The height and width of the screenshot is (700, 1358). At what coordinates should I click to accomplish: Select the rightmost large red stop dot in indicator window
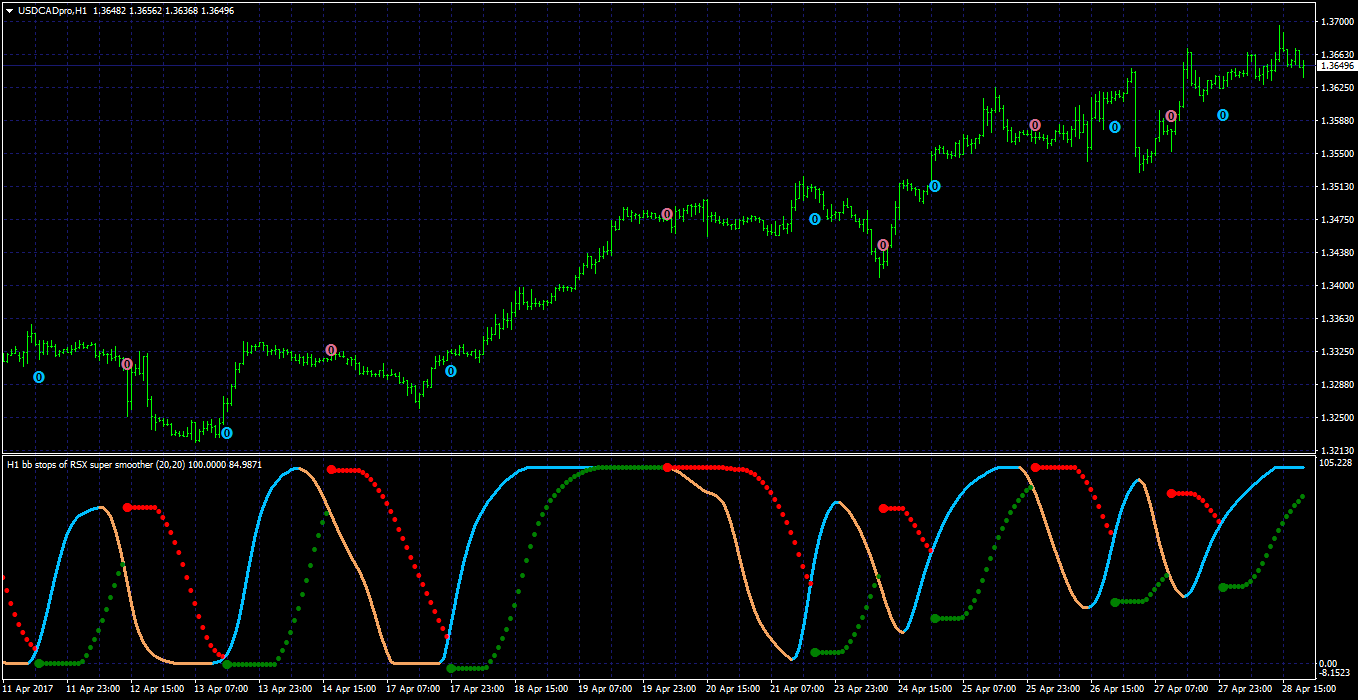click(1171, 493)
